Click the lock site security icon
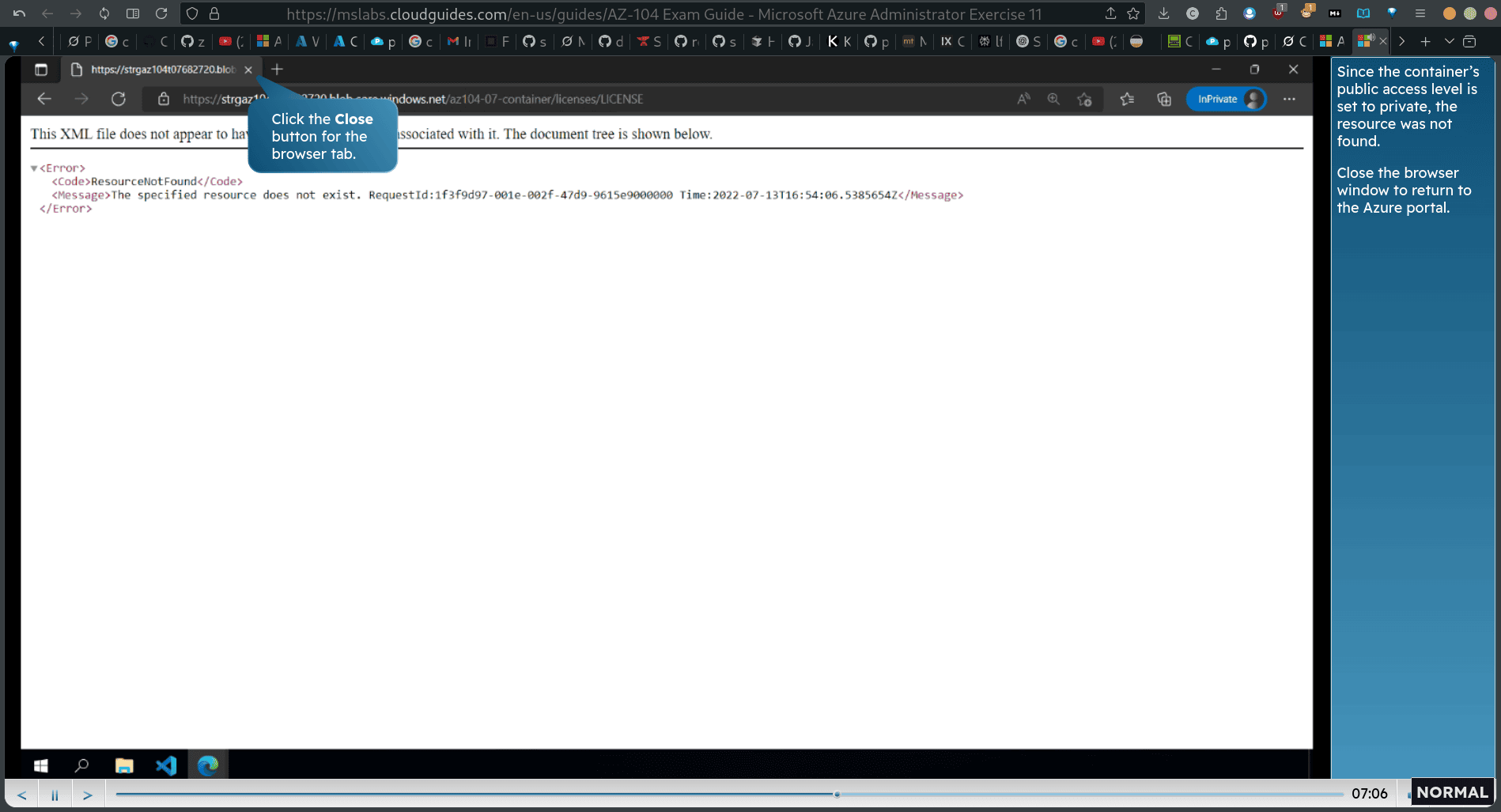The width and height of the screenshot is (1501, 812). [214, 13]
